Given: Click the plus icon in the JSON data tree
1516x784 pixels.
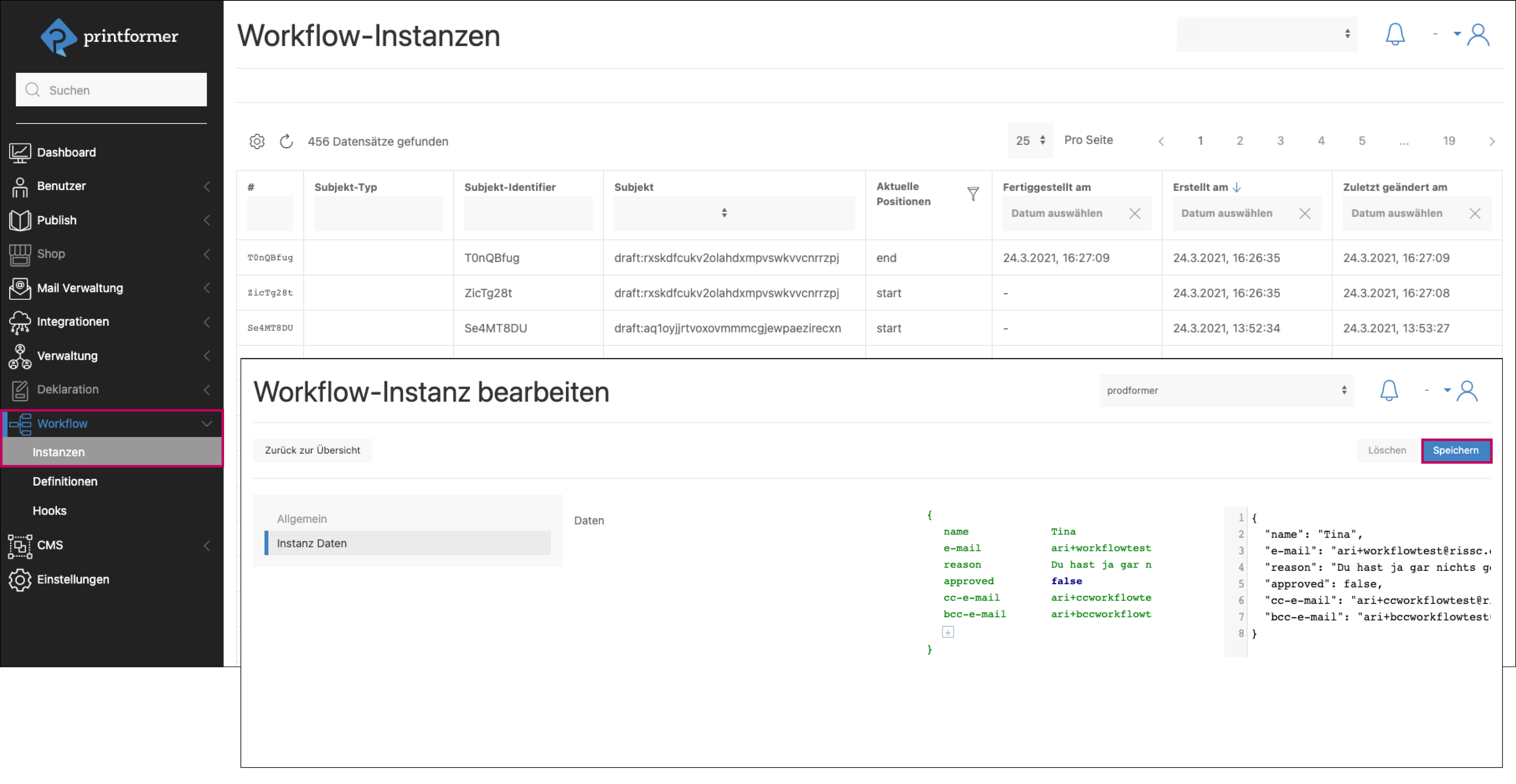Looking at the screenshot, I should (x=949, y=632).
